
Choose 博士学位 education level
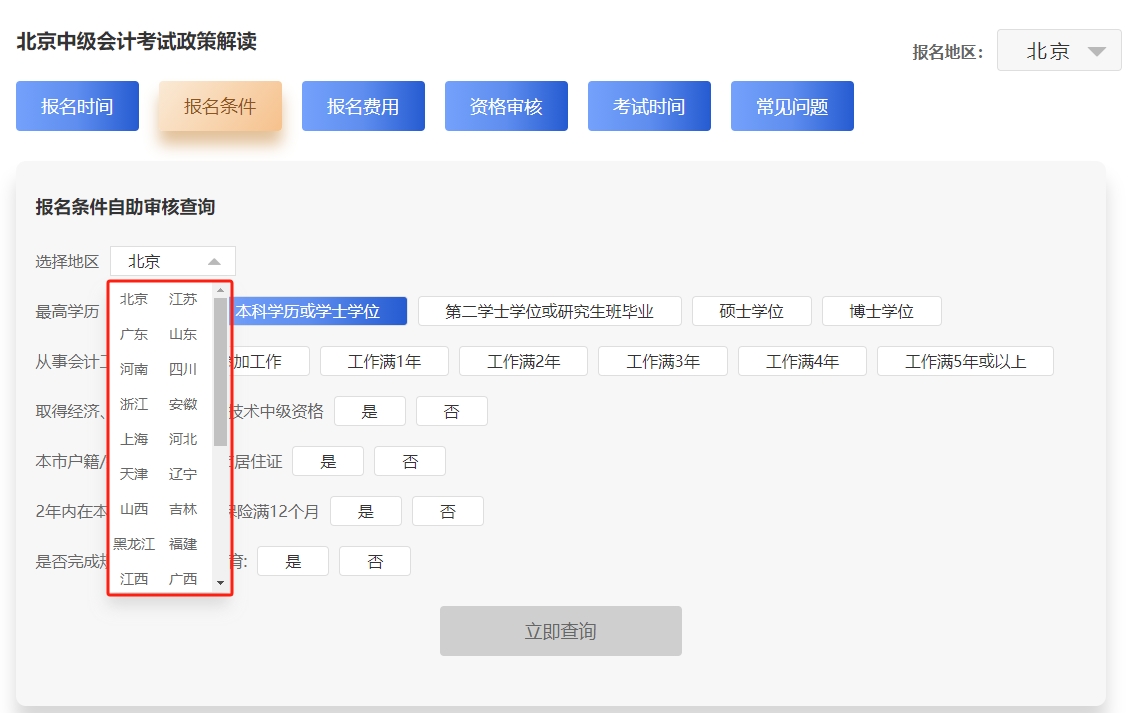[881, 311]
